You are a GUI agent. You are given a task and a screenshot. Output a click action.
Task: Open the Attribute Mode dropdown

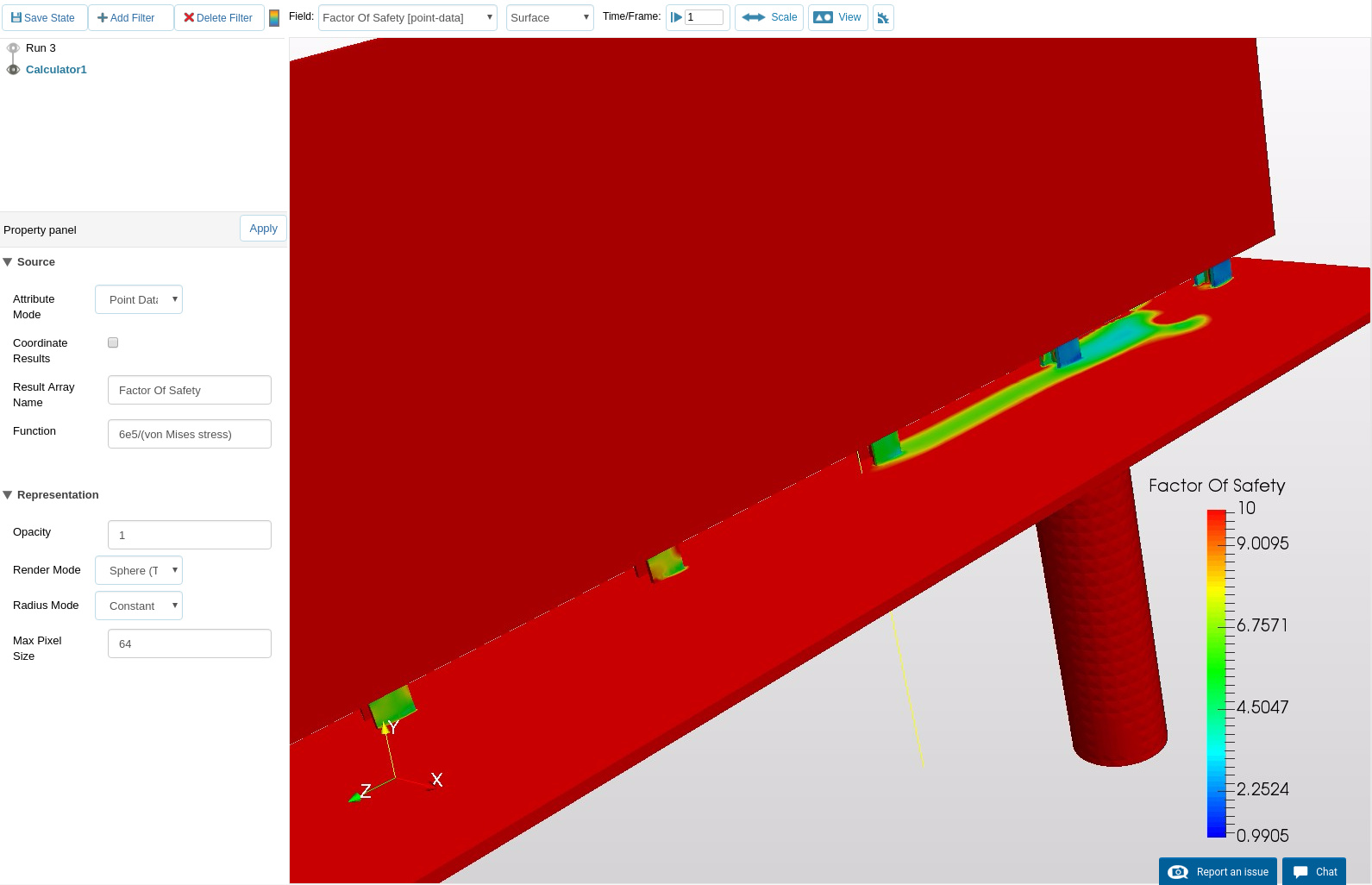click(139, 299)
